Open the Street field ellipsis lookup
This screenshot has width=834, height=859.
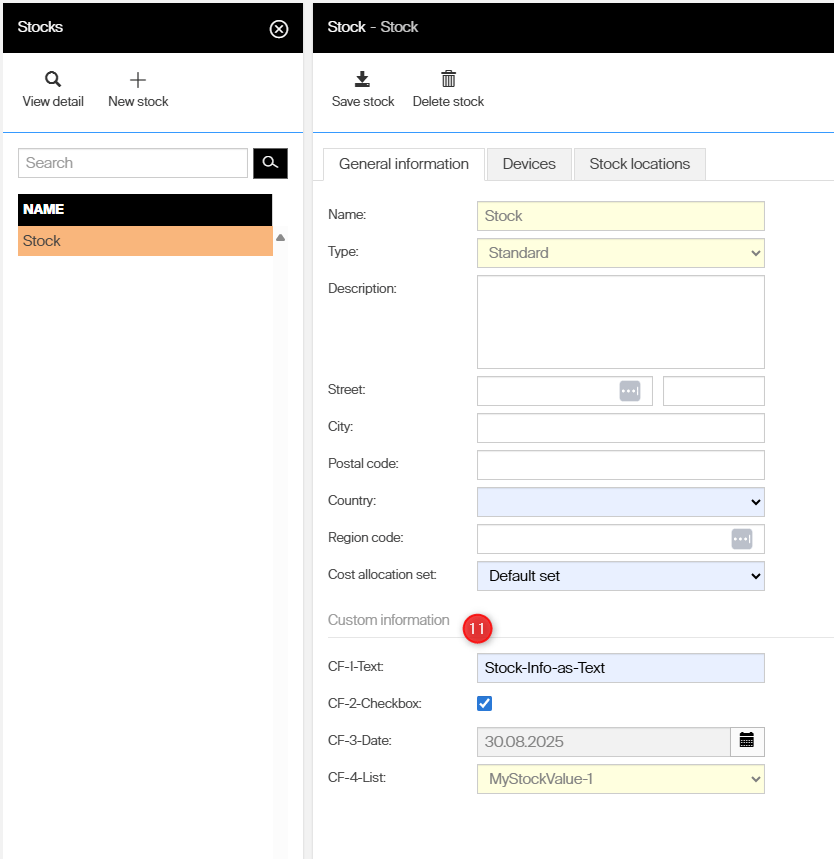coord(629,391)
